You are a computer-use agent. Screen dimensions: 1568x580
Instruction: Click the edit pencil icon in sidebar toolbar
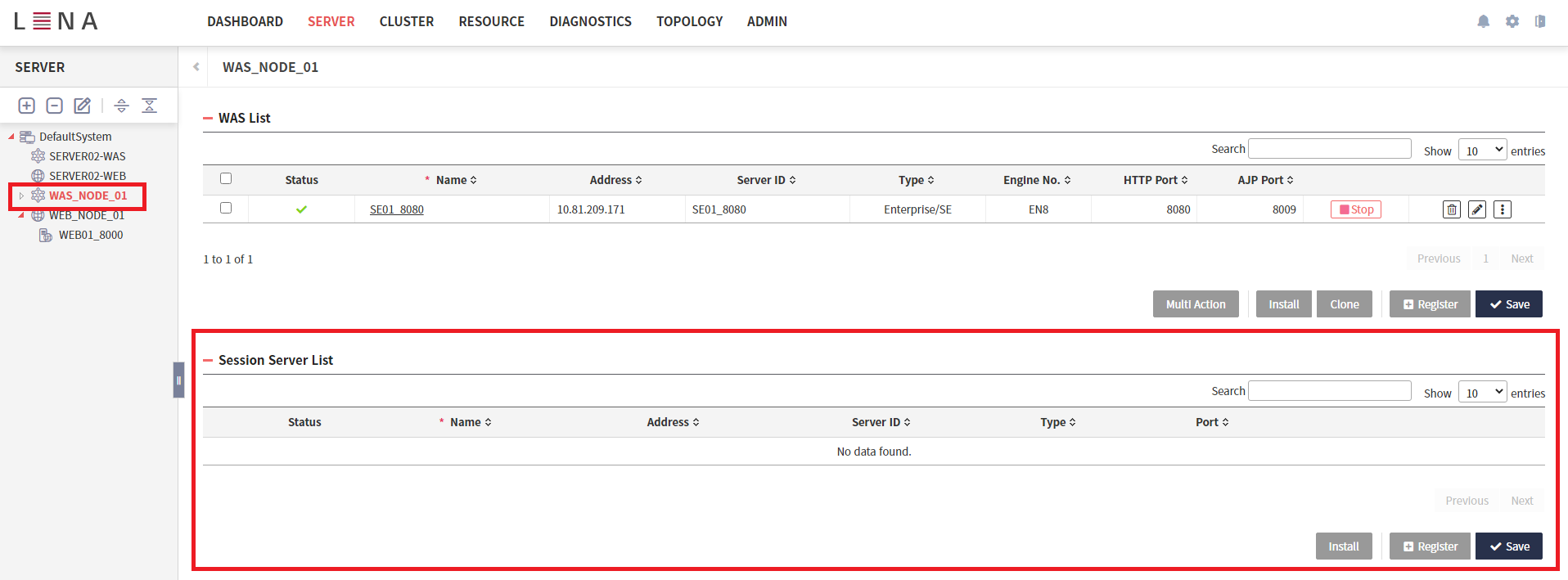[x=83, y=106]
